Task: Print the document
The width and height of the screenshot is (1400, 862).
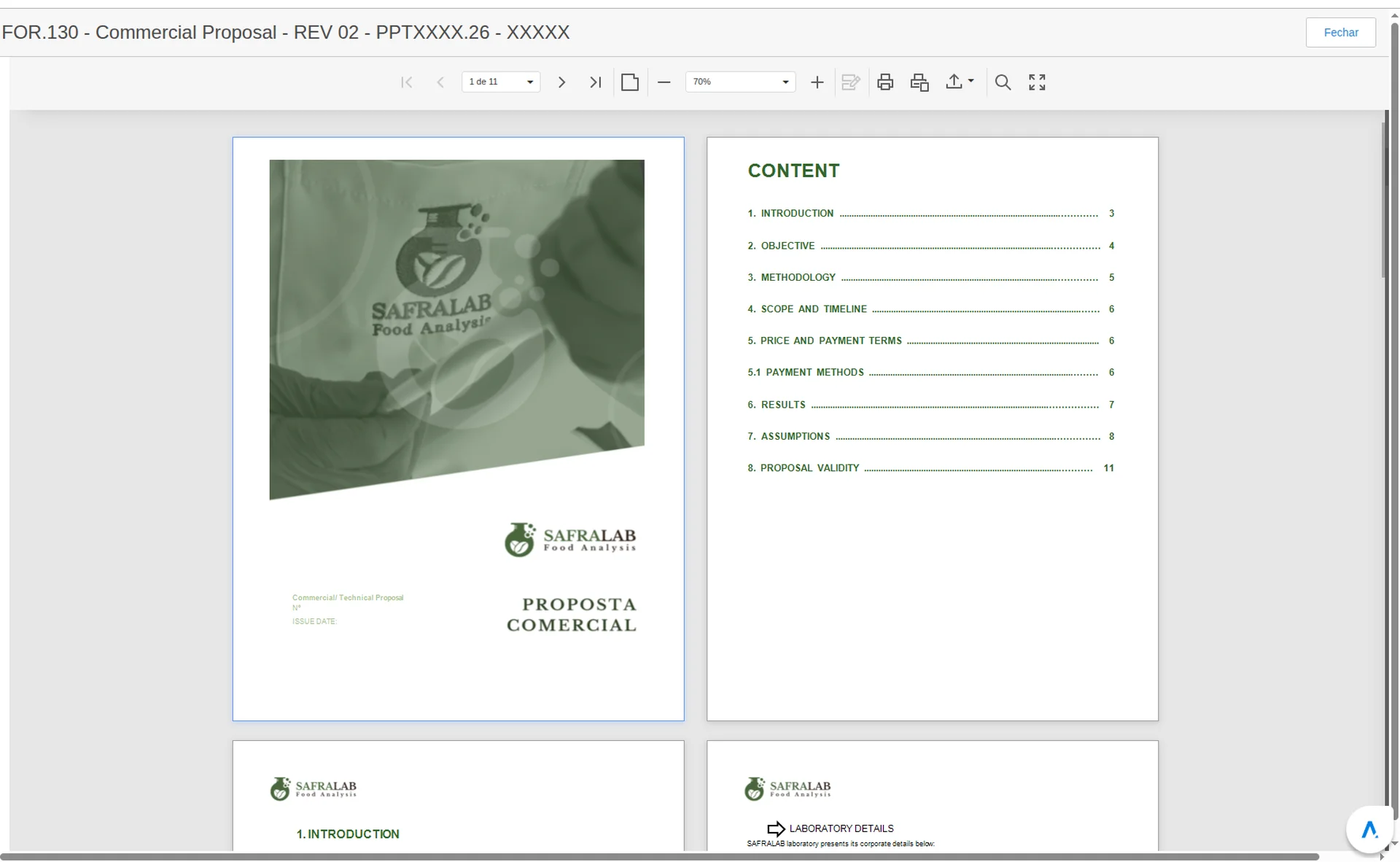Action: point(885,82)
